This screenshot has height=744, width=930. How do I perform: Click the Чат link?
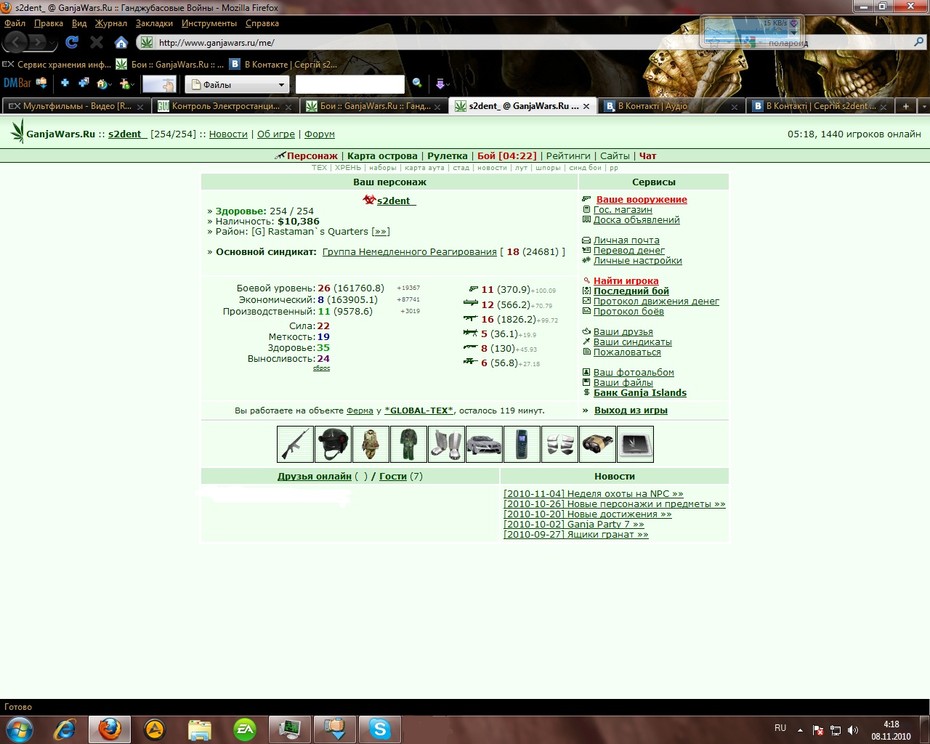[x=647, y=156]
